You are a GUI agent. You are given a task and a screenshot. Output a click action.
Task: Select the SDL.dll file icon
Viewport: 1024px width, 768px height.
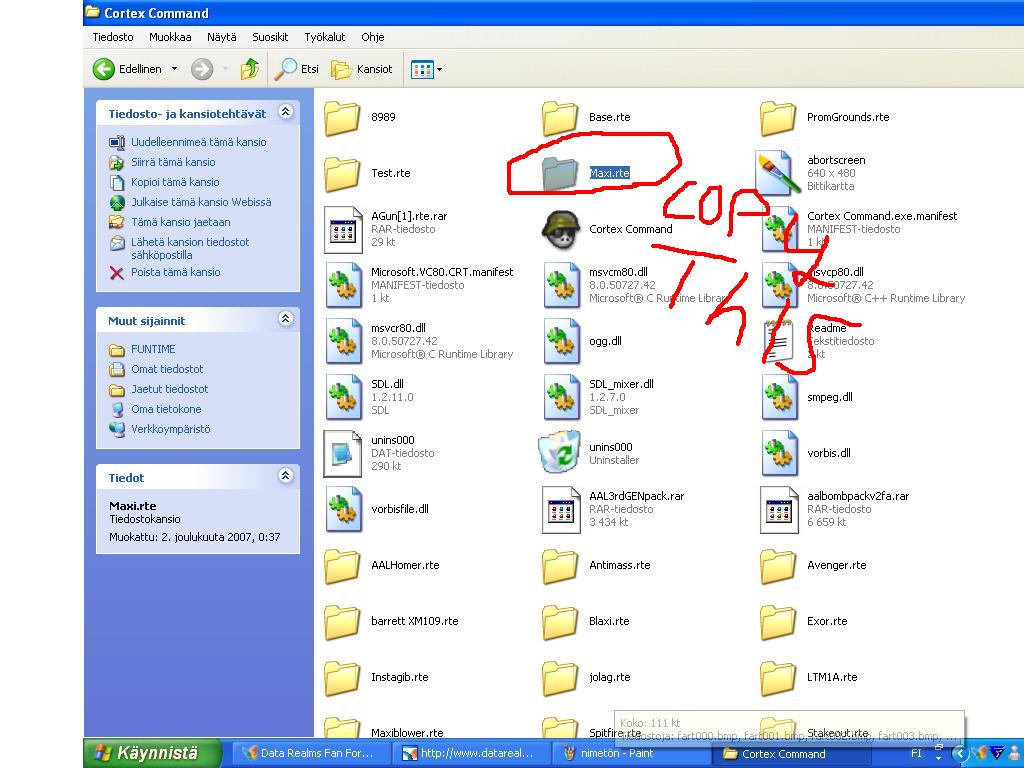[343, 397]
